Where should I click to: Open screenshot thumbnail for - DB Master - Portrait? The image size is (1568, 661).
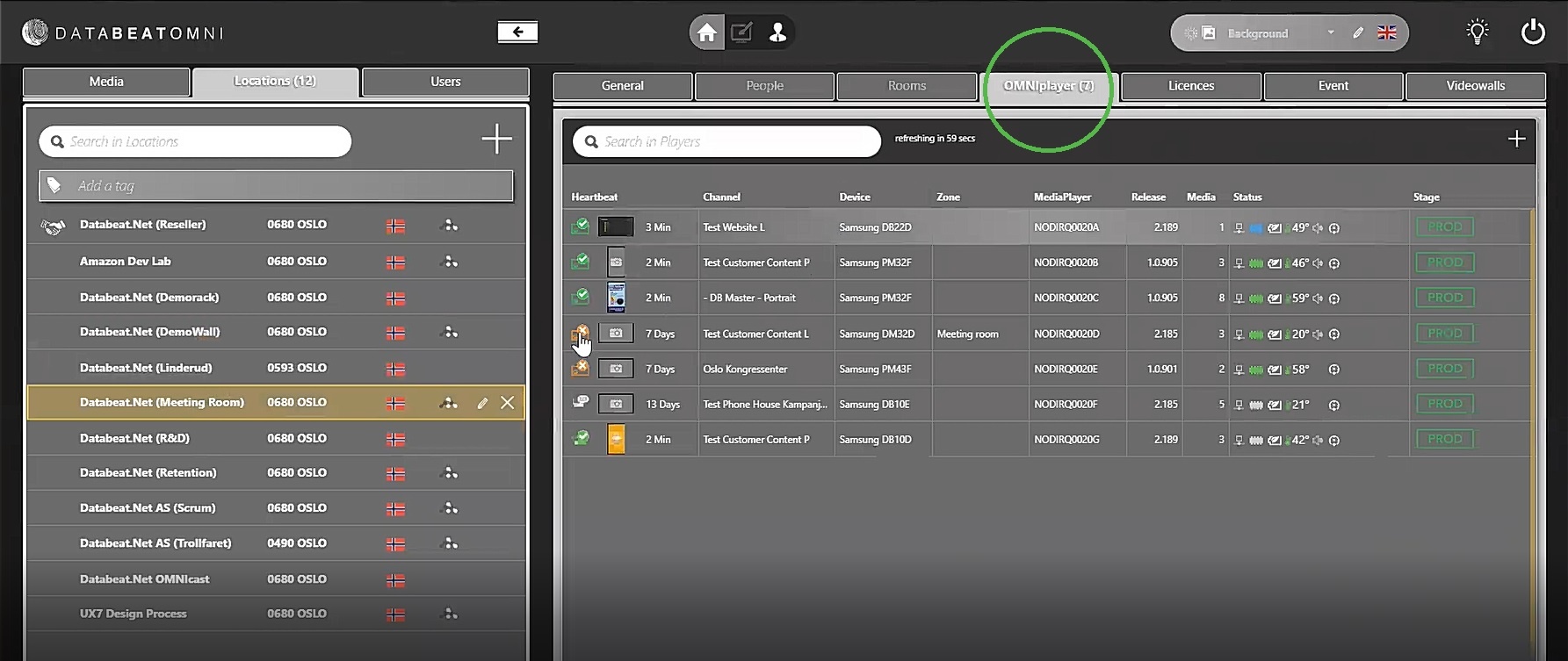coord(617,298)
